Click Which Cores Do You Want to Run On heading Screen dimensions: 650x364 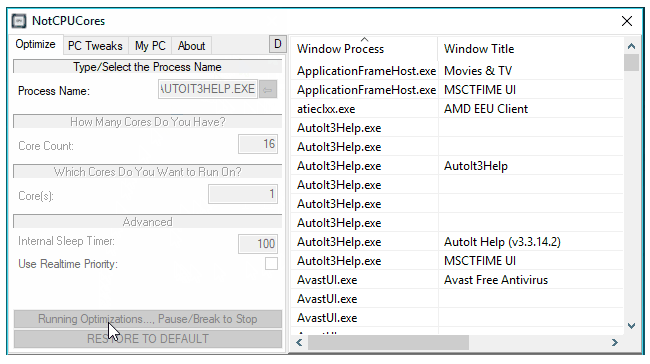click(x=148, y=172)
